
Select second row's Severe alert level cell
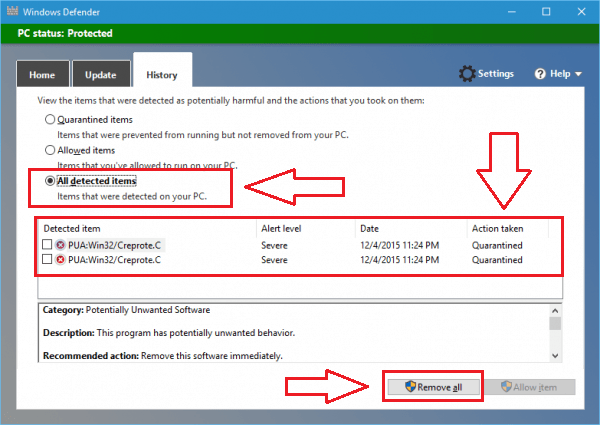[x=274, y=260]
